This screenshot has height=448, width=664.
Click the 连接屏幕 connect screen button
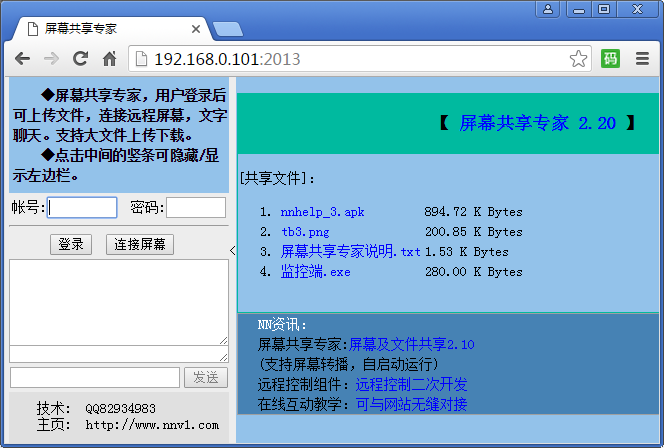[140, 244]
